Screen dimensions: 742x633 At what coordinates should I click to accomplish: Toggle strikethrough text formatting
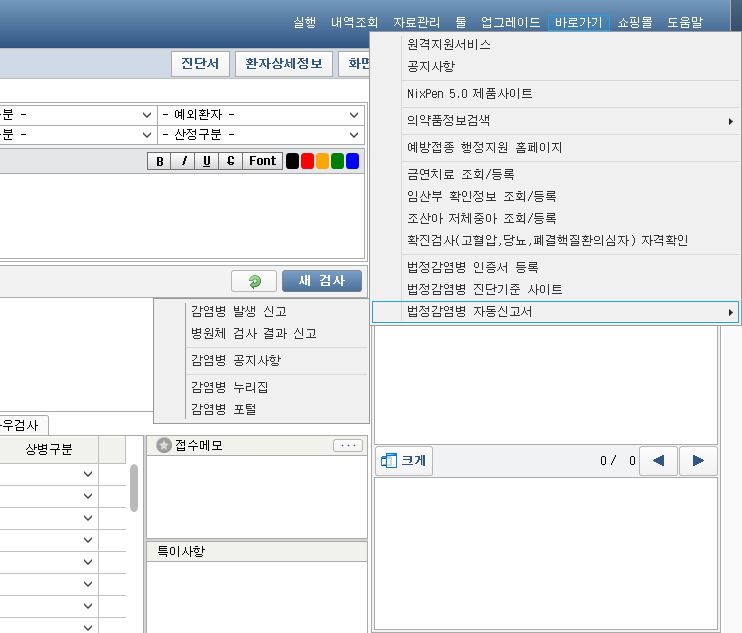231,161
